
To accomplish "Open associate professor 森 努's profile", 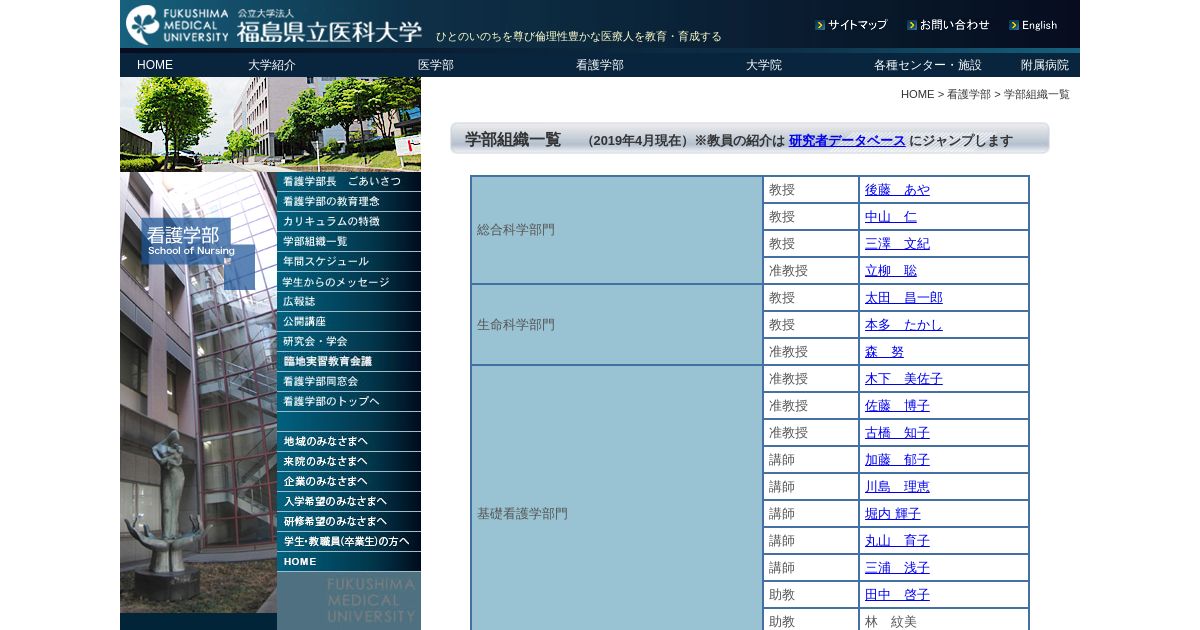I will 884,352.
